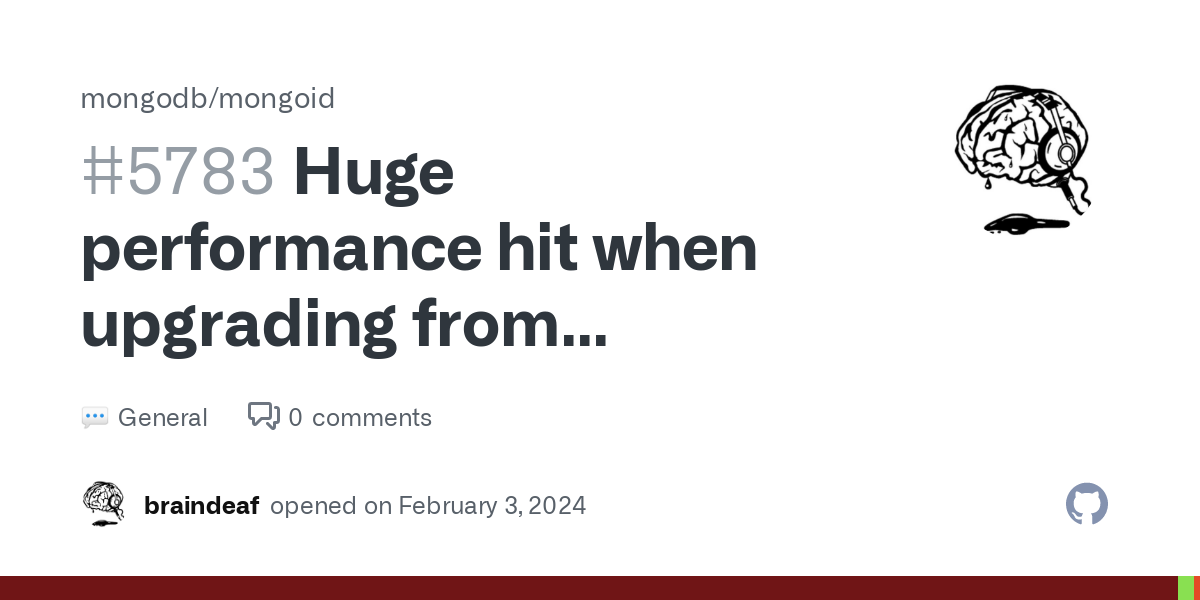Click the comments bubbles icon
Screen dimensions: 1200x600
tap(264, 416)
